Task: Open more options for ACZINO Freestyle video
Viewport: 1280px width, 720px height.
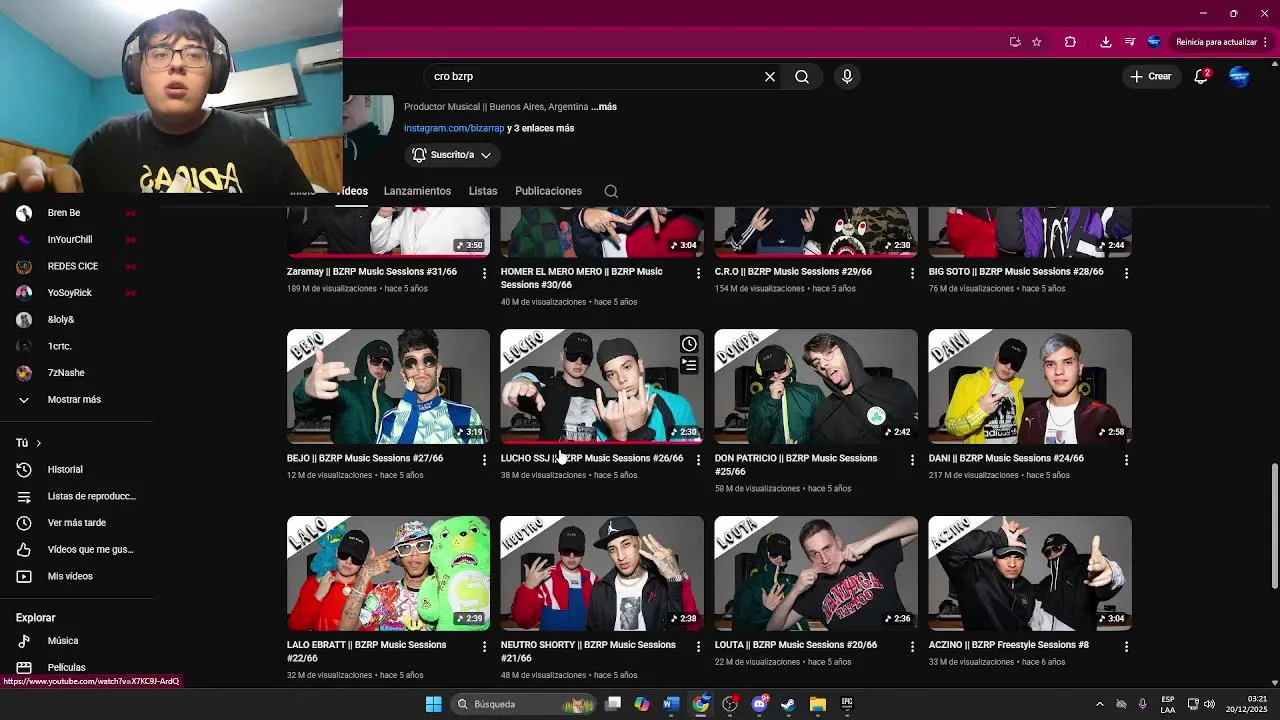Action: coord(1127,647)
